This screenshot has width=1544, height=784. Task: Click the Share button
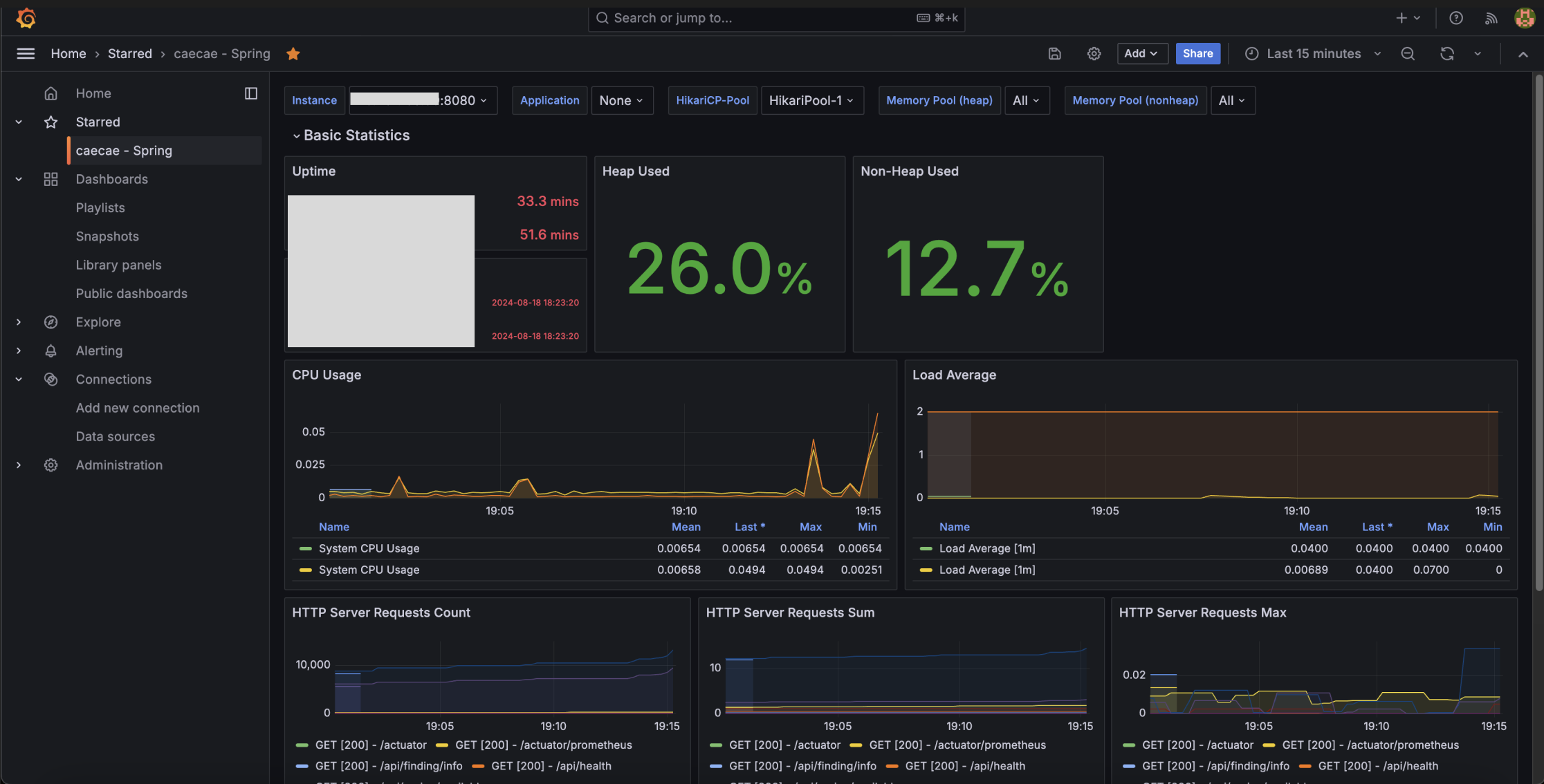pos(1197,53)
